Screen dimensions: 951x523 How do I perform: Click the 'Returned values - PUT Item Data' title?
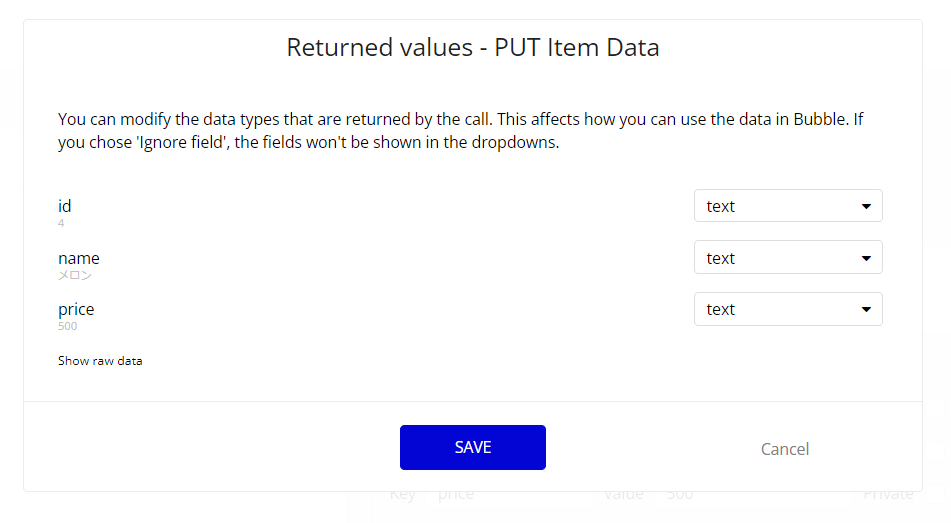pyautogui.click(x=473, y=47)
